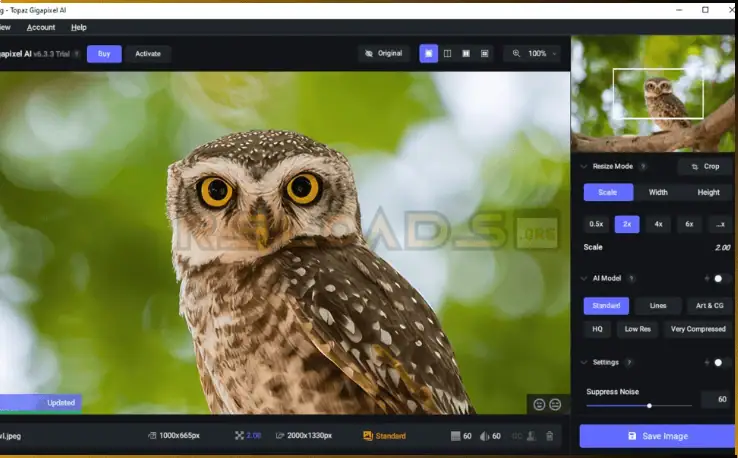Viewport: 738px width, 458px height.
Task: Toggle the AI Model auto switch
Action: click(720, 278)
